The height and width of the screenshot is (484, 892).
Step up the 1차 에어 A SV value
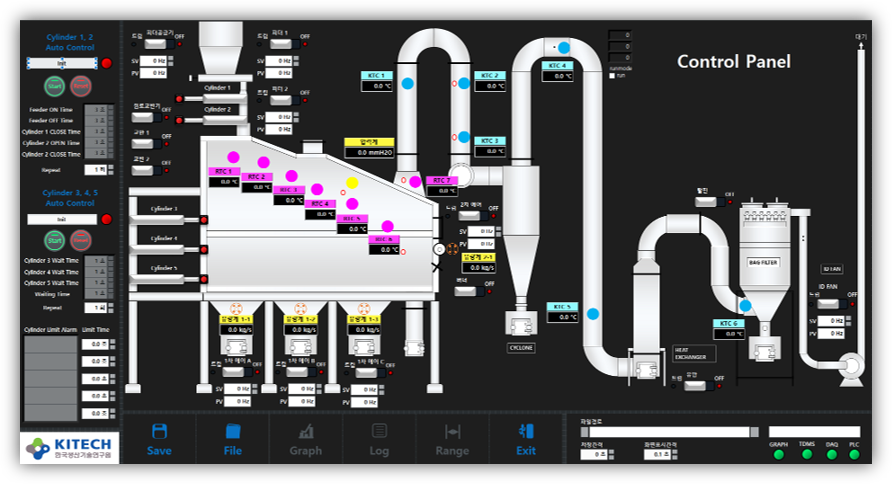(x=254, y=387)
